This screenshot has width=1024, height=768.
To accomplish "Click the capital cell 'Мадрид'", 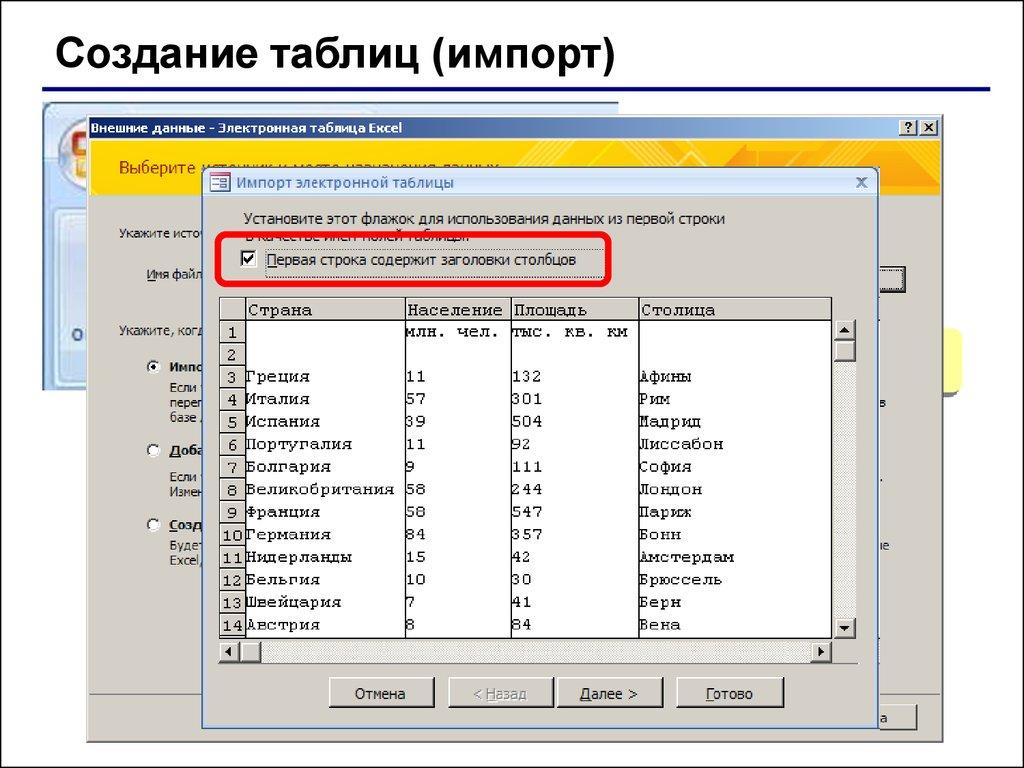I will click(735, 422).
